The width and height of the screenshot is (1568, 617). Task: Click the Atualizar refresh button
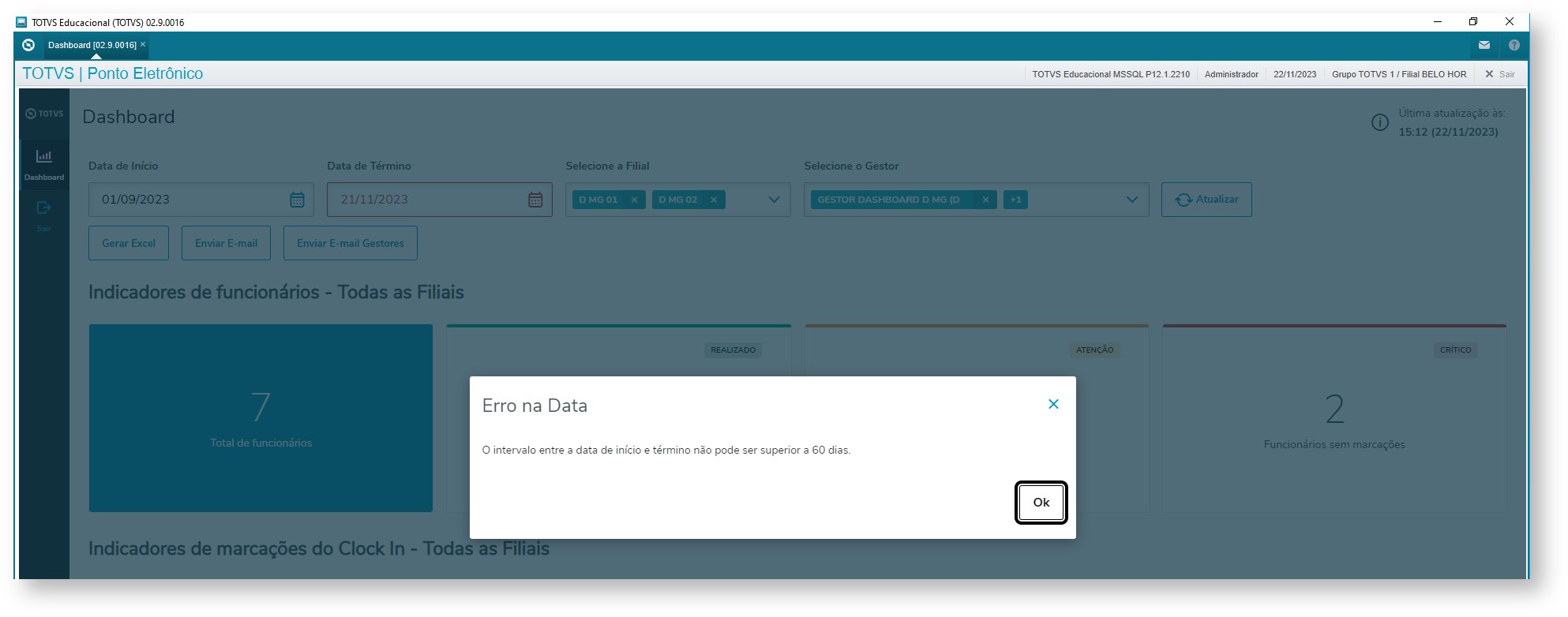click(x=1206, y=200)
